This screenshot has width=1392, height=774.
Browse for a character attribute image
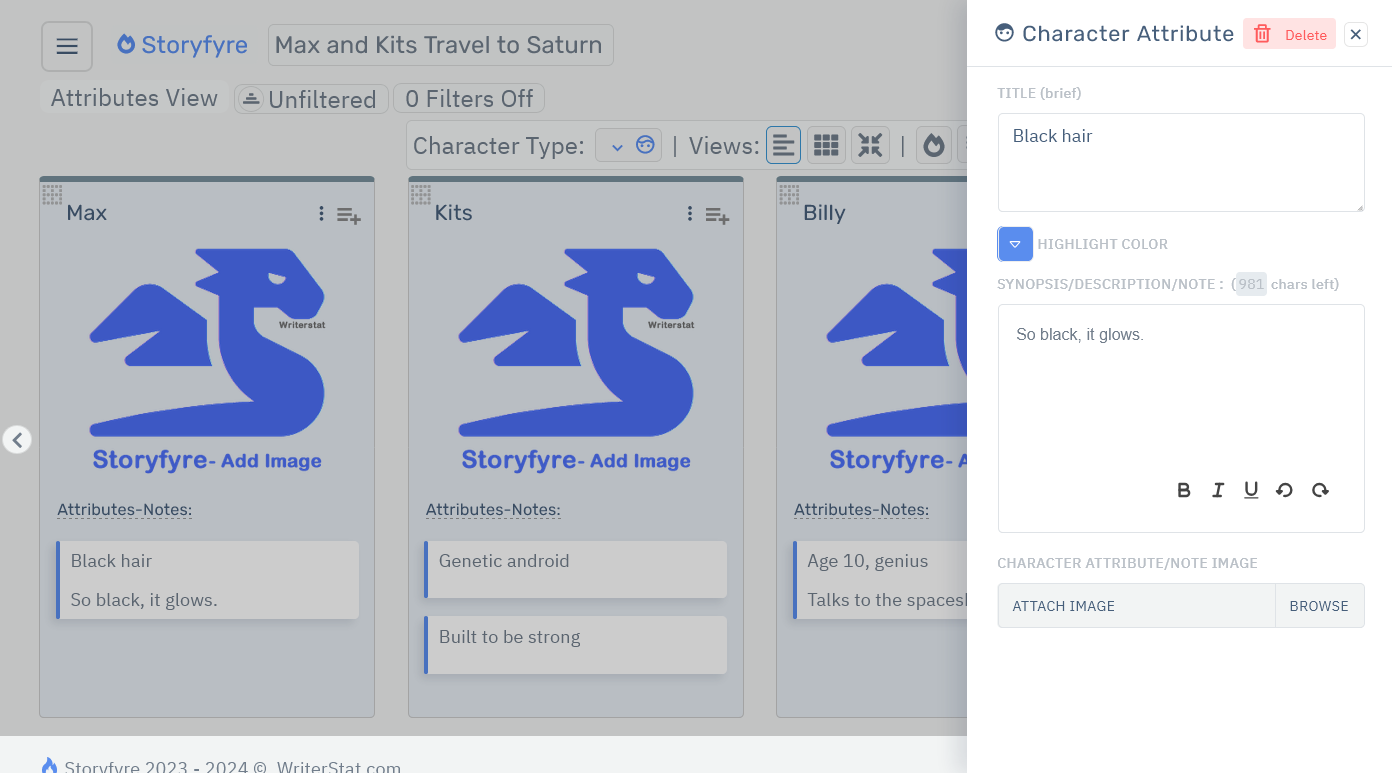[x=1319, y=605]
